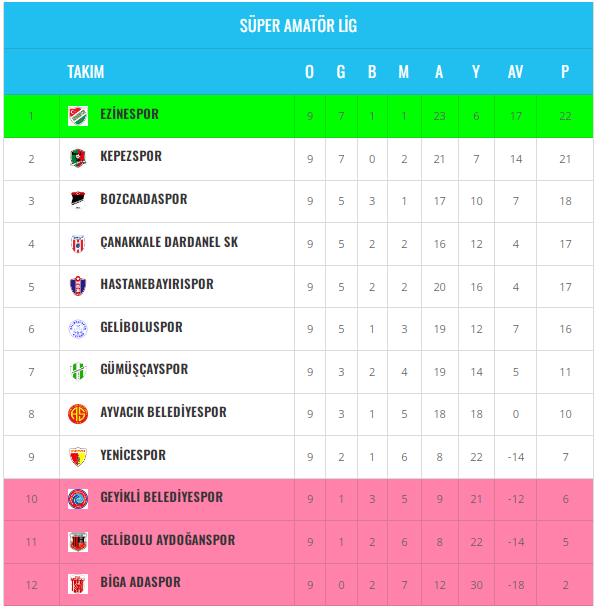Click the Gelibolu Aydoğanspor crest
Screen dimensions: 599x611
click(78, 542)
